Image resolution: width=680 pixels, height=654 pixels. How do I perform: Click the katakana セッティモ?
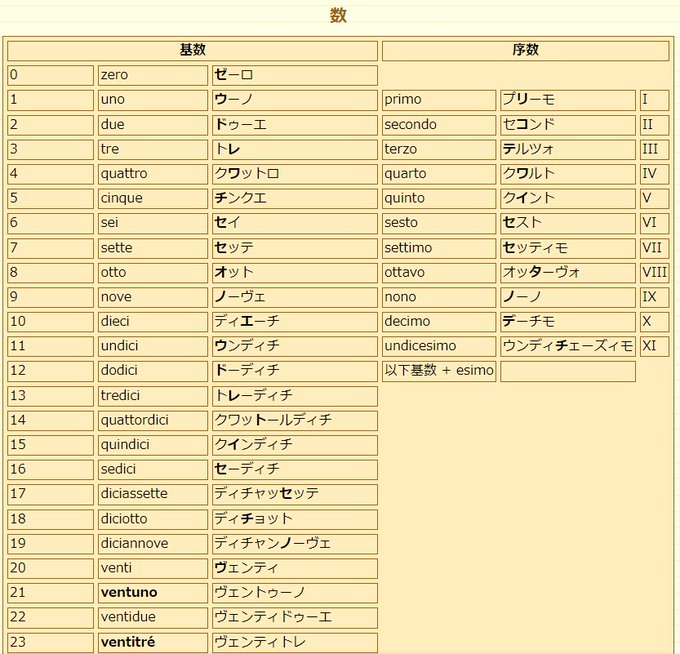pyautogui.click(x=535, y=248)
